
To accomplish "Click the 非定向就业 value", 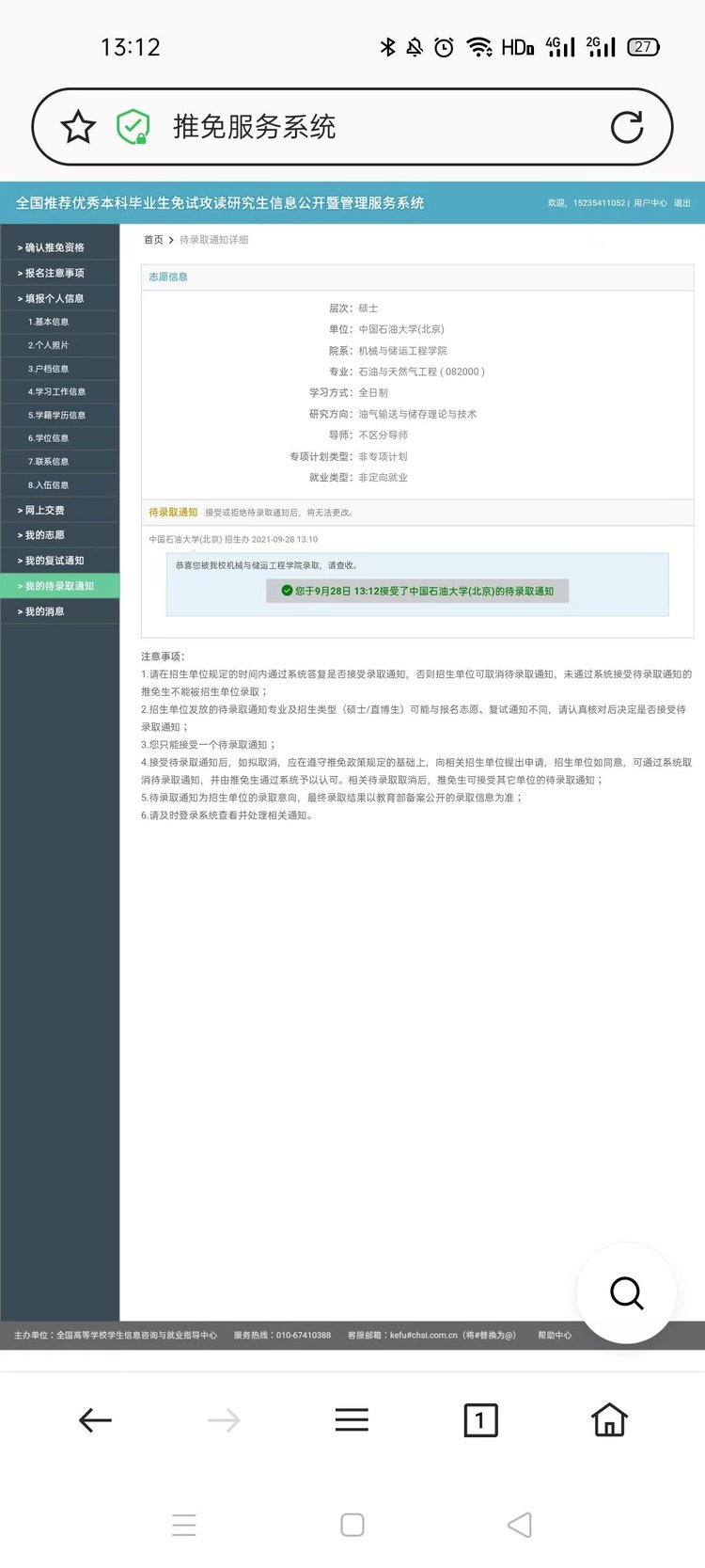I will click(383, 478).
